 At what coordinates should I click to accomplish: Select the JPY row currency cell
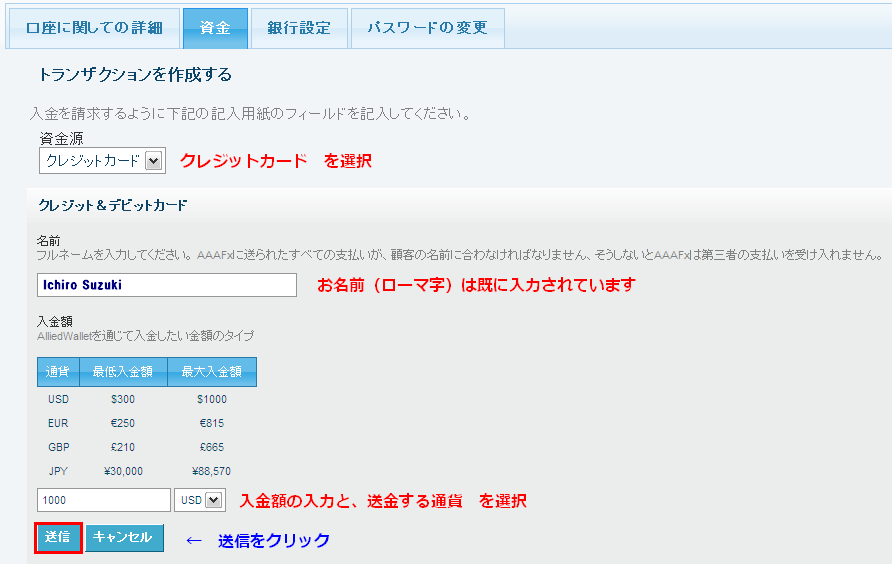coord(58,471)
